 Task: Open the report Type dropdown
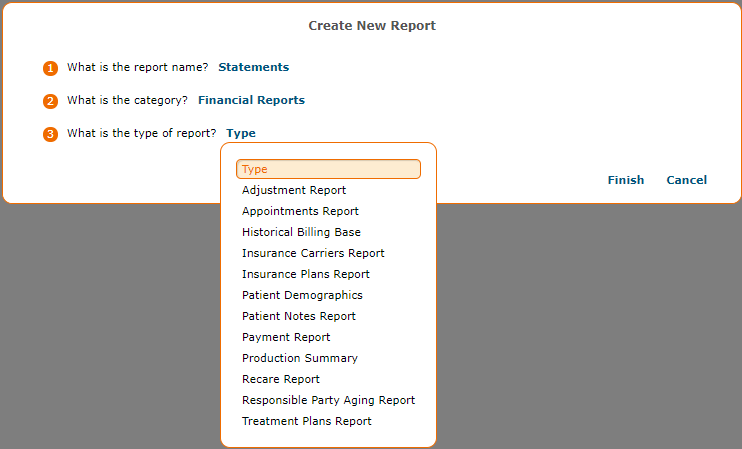(241, 133)
